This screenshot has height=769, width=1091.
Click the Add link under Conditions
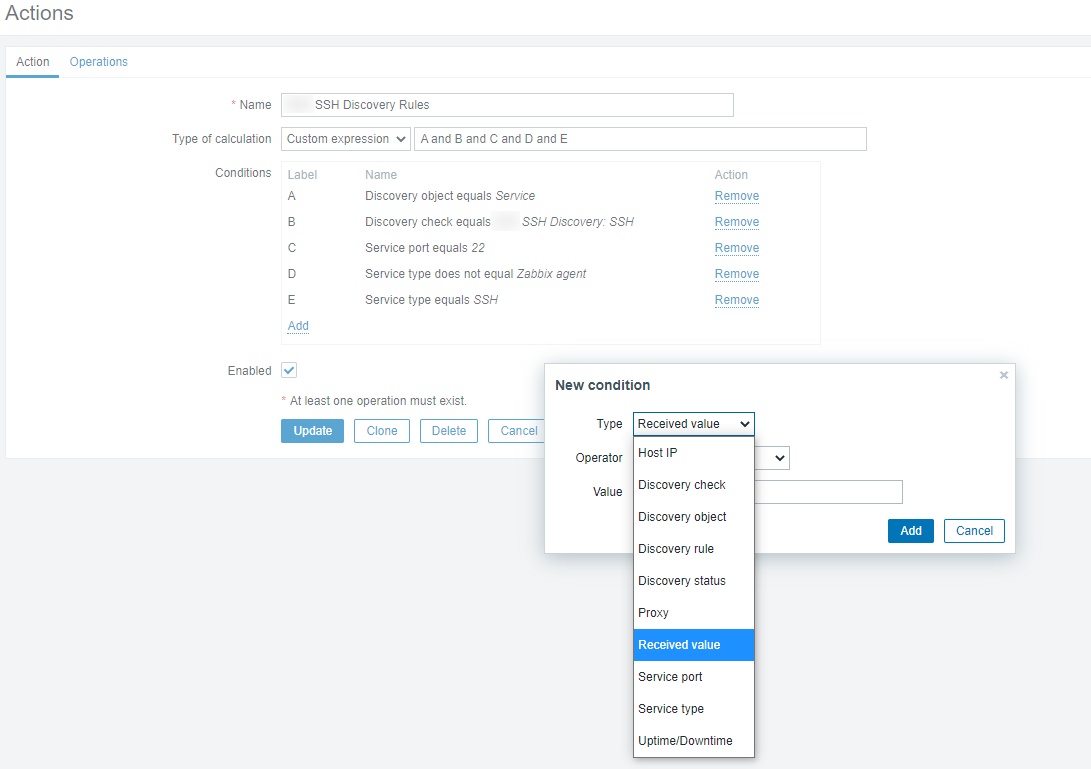pos(298,326)
